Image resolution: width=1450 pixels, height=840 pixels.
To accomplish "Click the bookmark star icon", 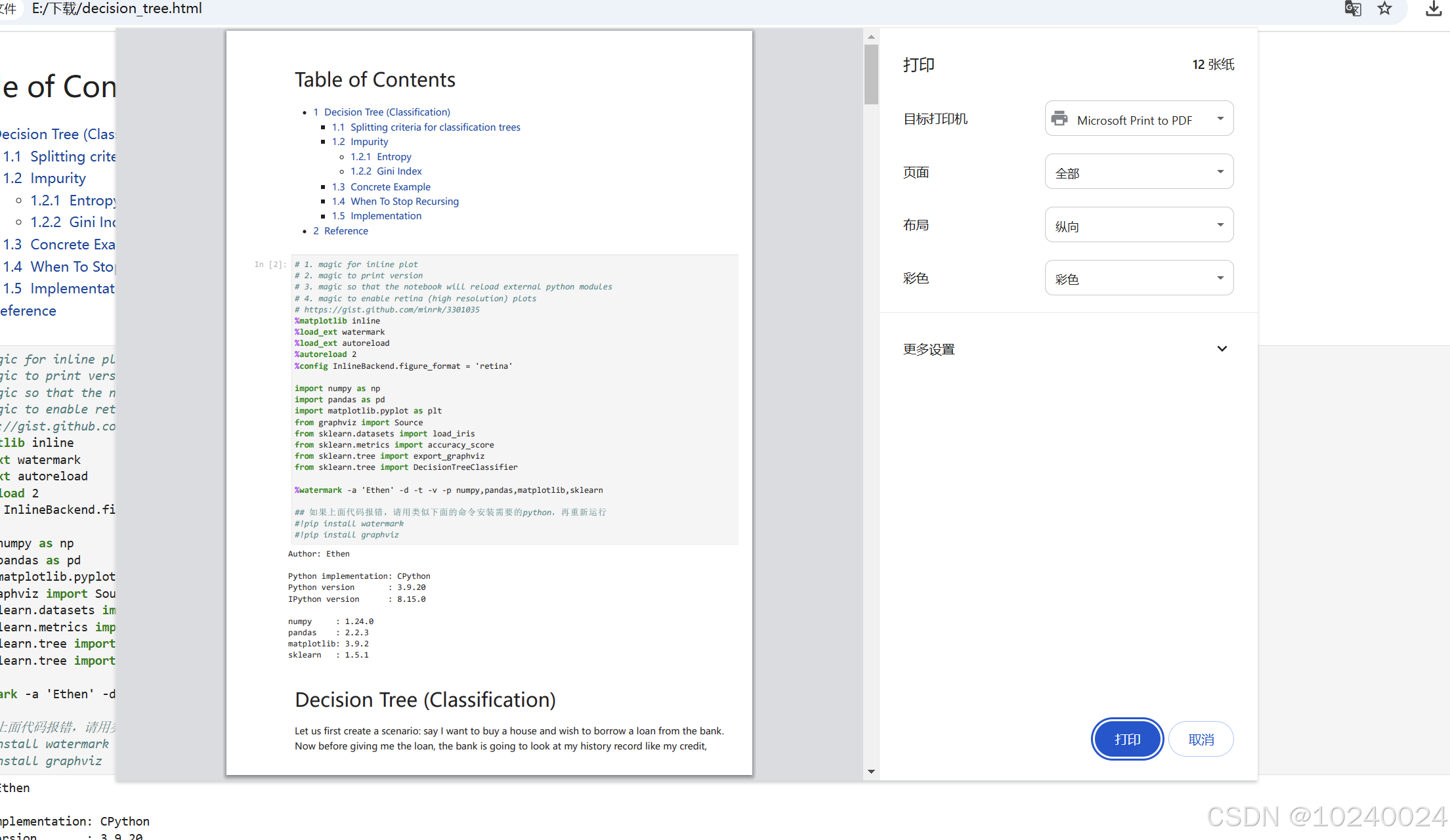I will (1384, 9).
